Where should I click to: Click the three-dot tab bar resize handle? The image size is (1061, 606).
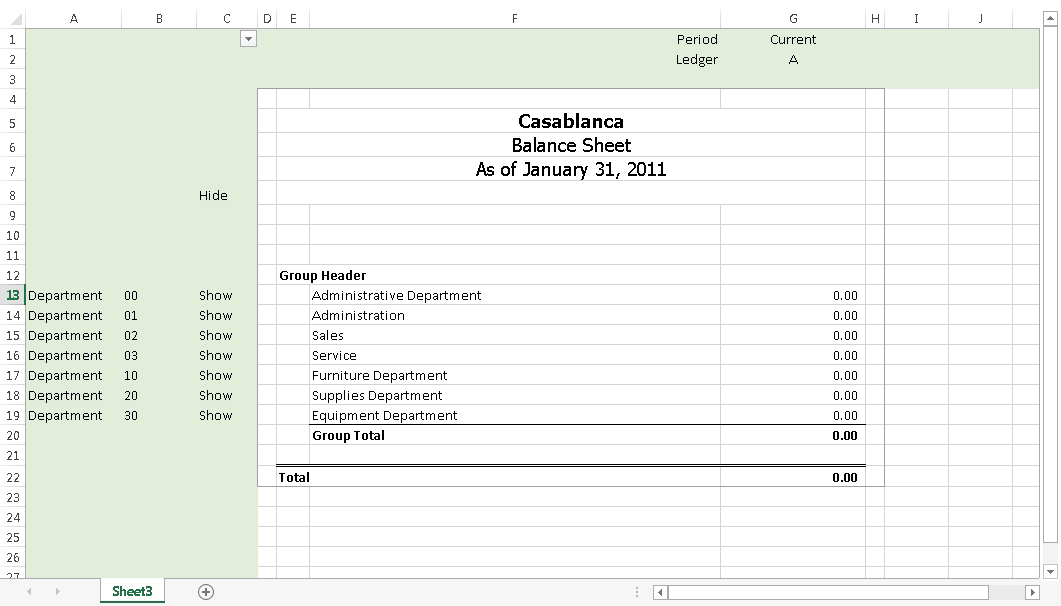637,593
